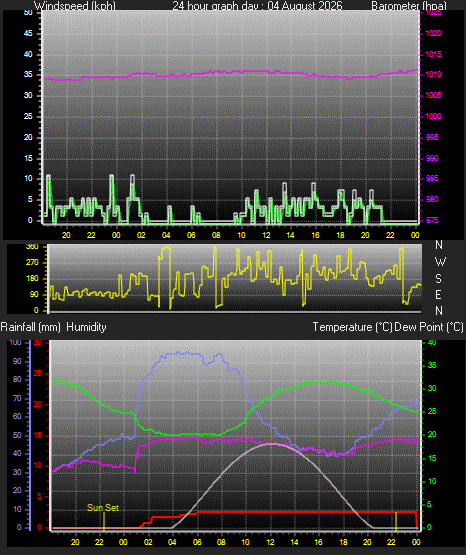Click the 30 value on windspeed axis
The height and width of the screenshot is (555, 466).
click(28, 95)
